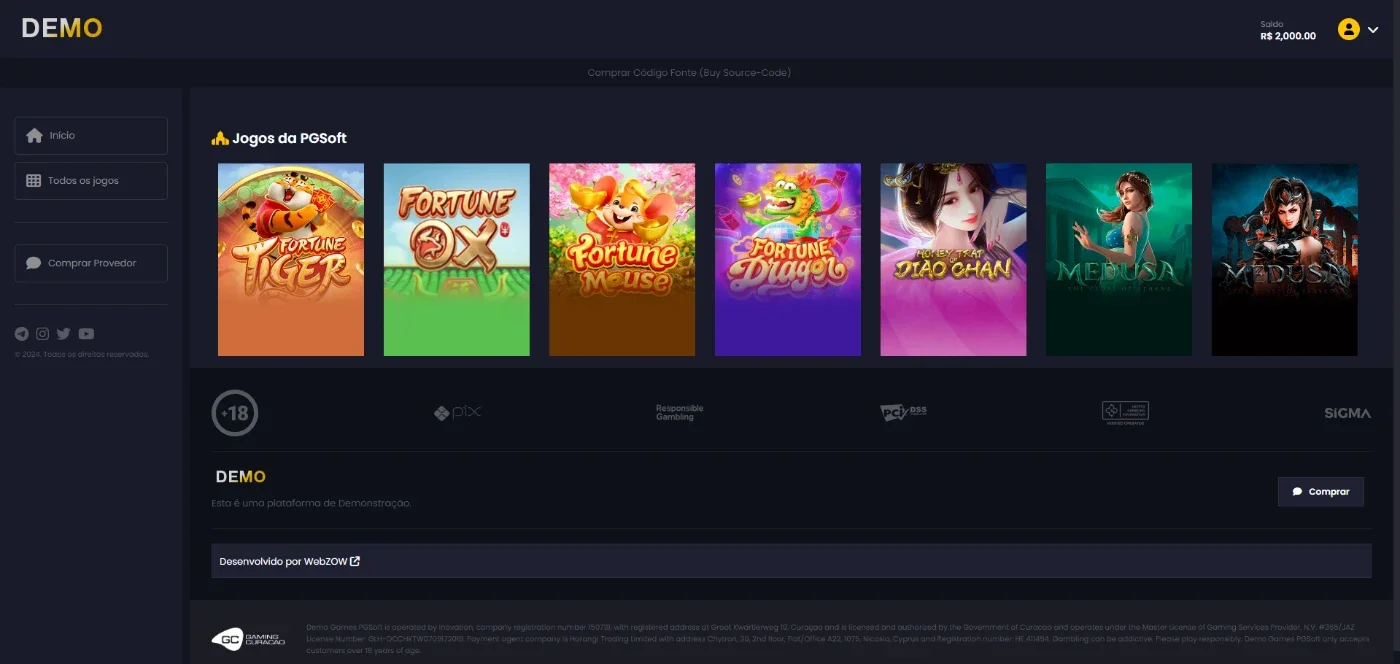Image resolution: width=1400 pixels, height=664 pixels.
Task: Click the yellow user avatar icon
Action: click(1348, 29)
